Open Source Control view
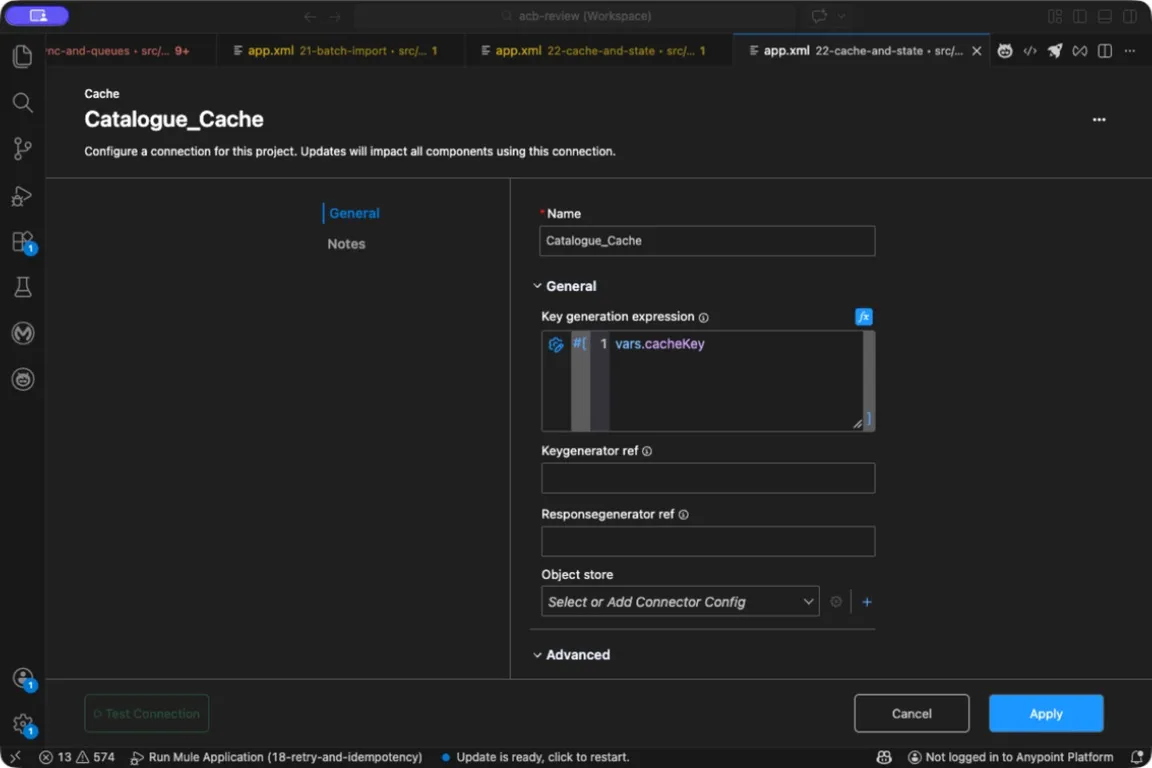The image size is (1152, 768). [23, 148]
